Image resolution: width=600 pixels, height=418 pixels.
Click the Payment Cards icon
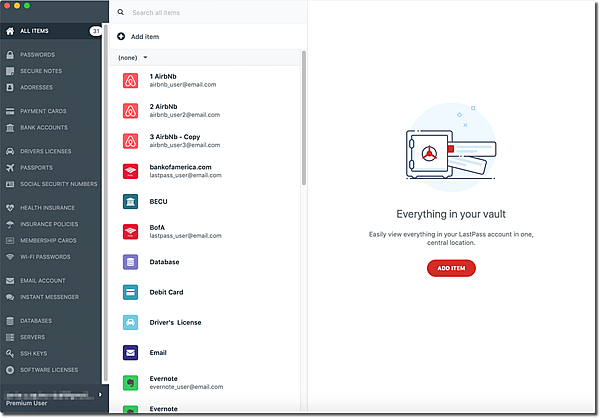click(10, 111)
